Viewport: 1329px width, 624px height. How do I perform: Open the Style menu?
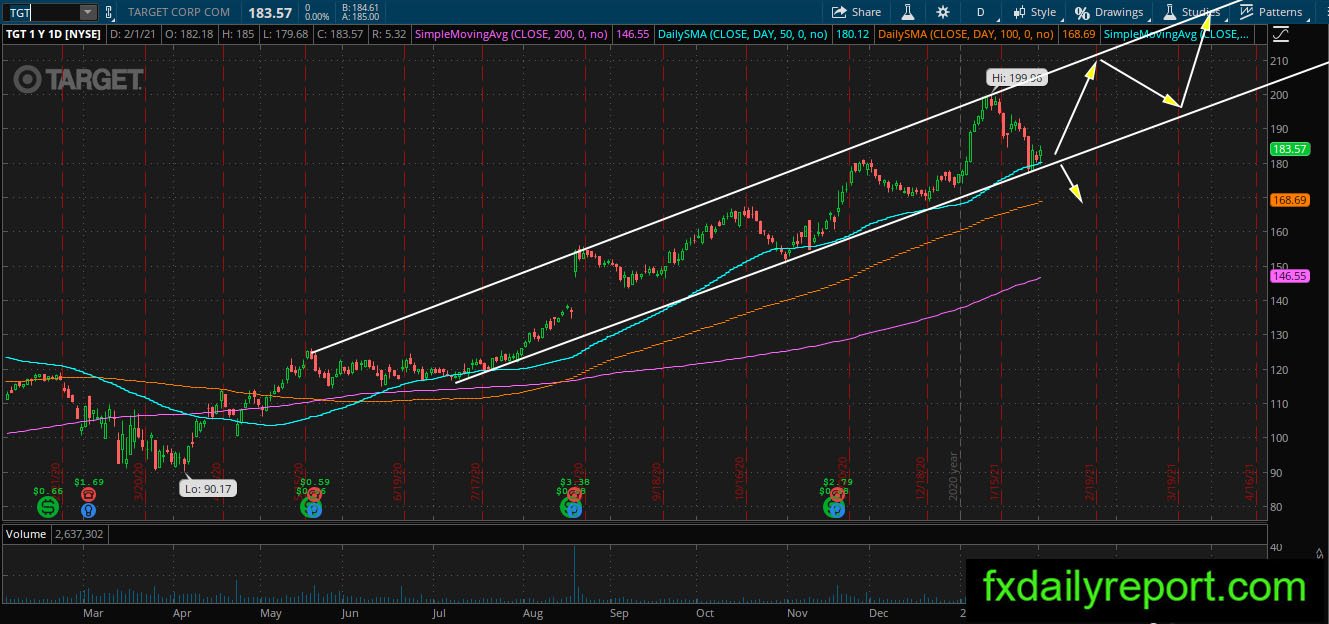click(x=1034, y=12)
